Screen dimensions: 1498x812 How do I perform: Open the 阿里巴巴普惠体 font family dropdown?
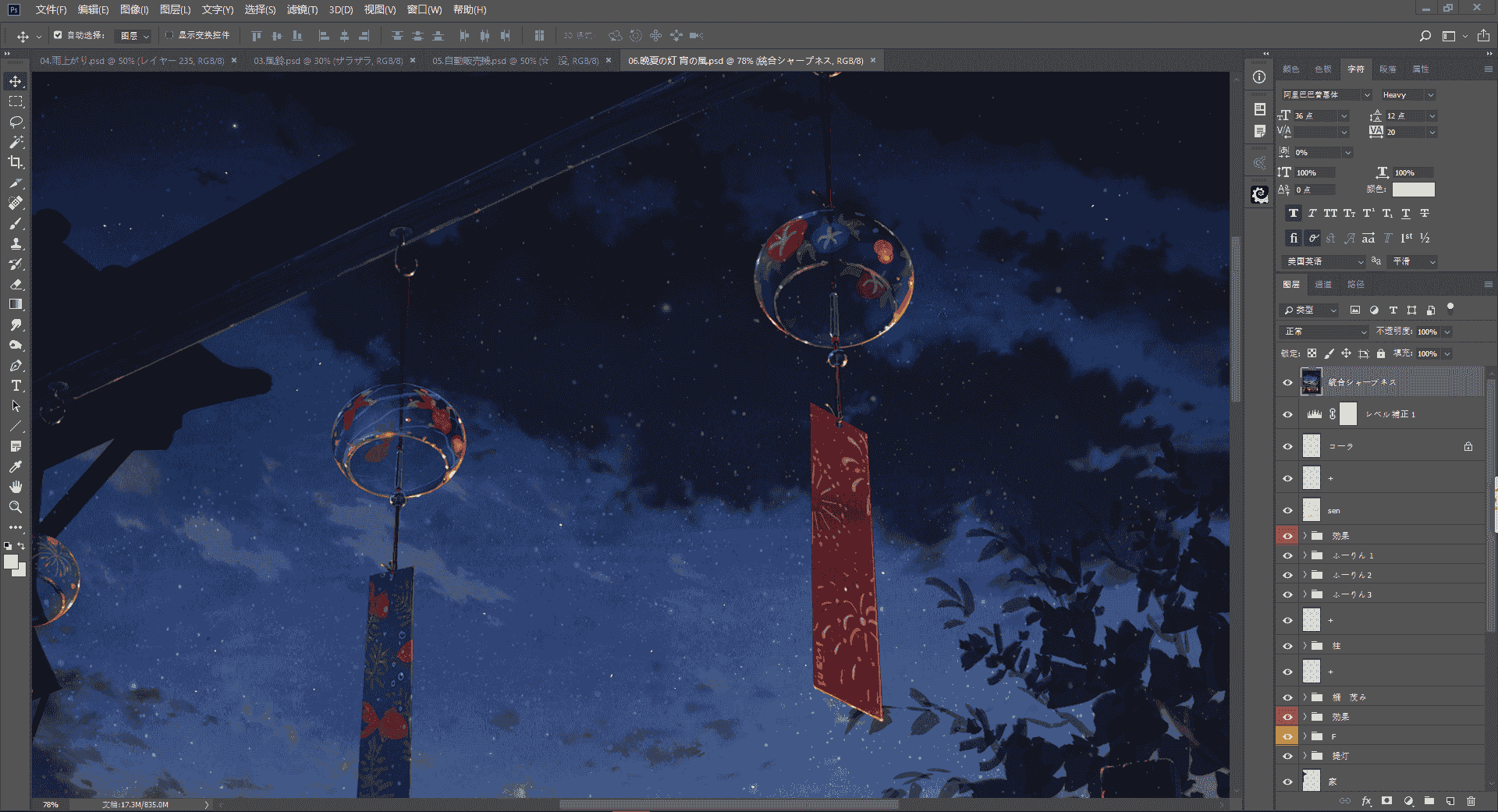1326,94
